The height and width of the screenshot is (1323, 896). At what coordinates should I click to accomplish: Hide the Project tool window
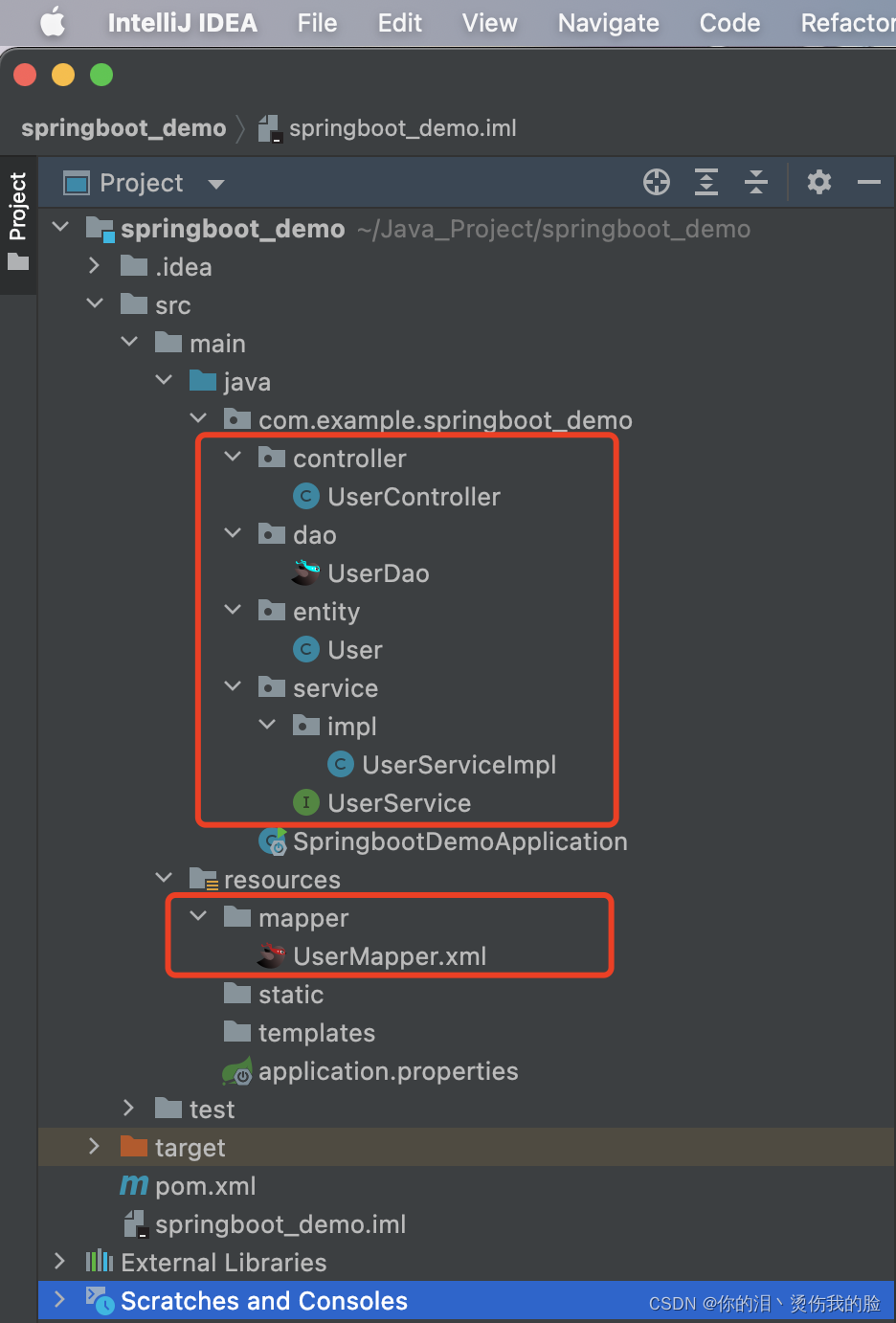click(x=869, y=182)
